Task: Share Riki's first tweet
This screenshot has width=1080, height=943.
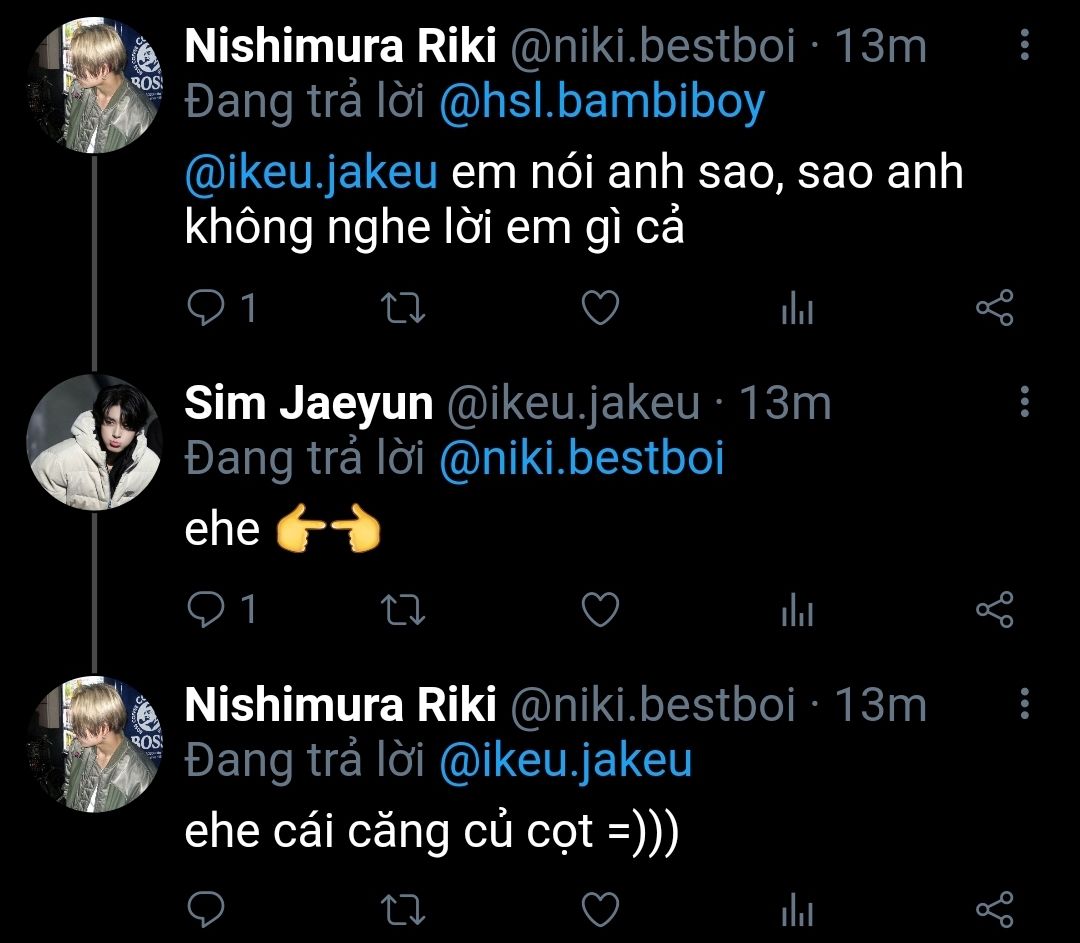Action: point(994,308)
